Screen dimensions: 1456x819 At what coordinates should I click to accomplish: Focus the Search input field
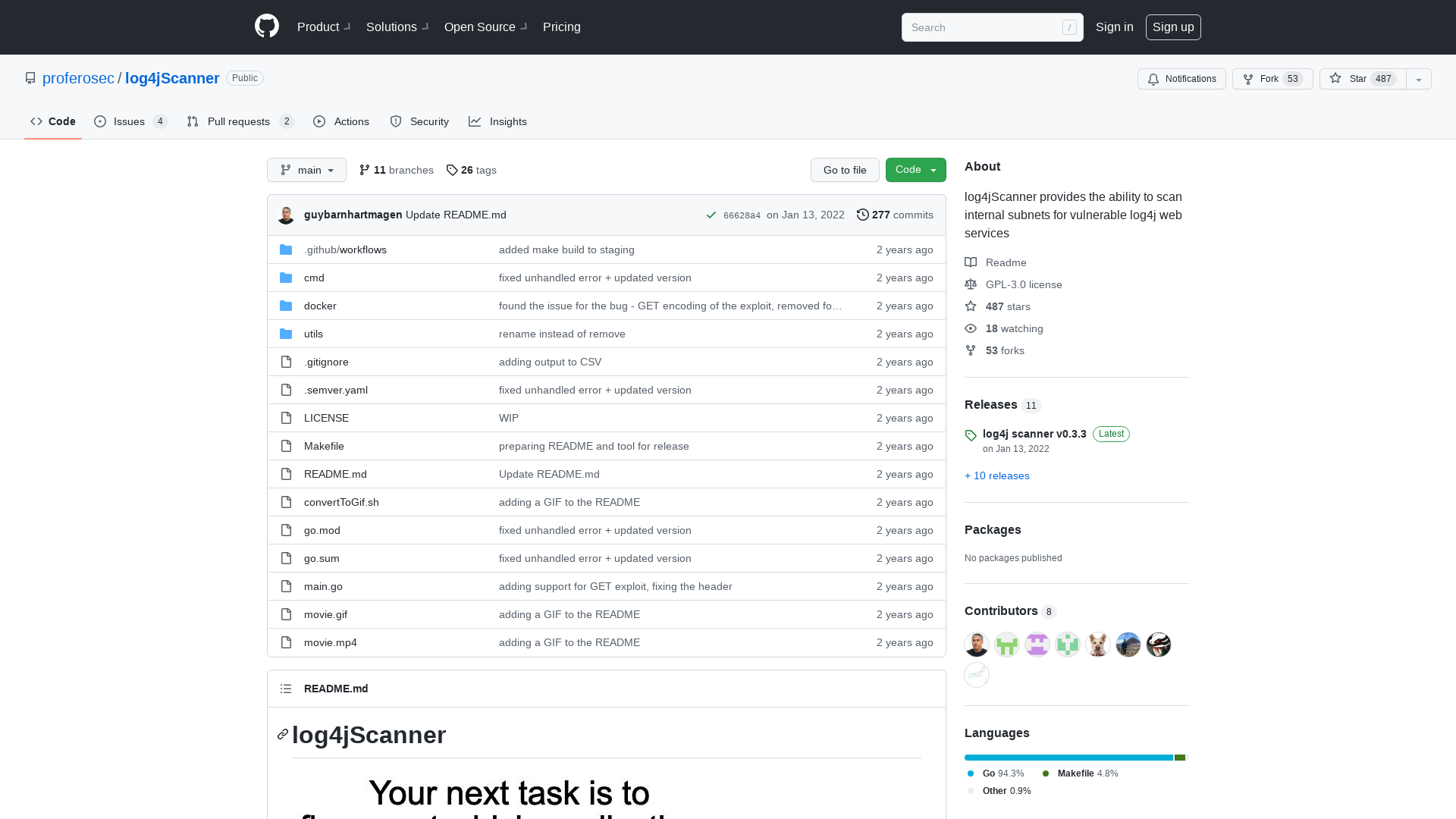(992, 27)
